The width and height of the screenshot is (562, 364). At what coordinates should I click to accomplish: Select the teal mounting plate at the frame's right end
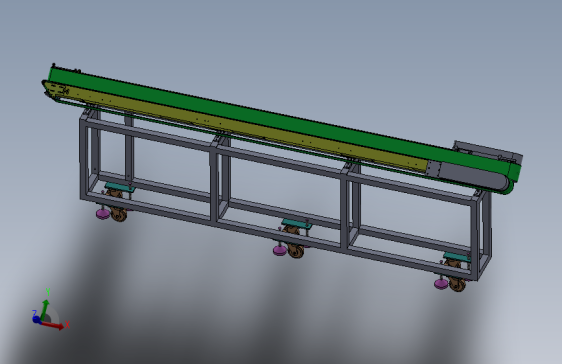457,257
